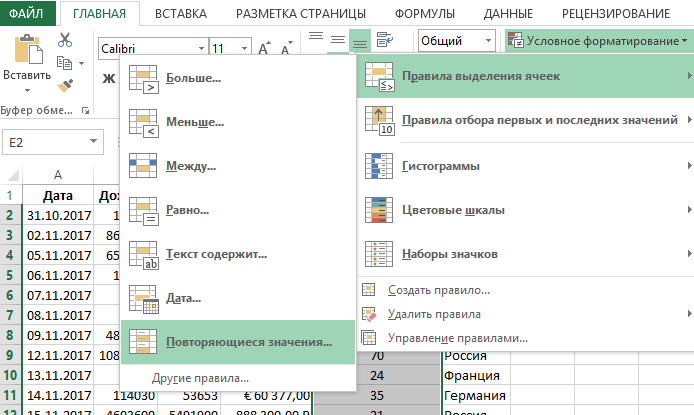Click cell with value € 60 377,00
The height and width of the screenshot is (415, 694).
pos(267,396)
